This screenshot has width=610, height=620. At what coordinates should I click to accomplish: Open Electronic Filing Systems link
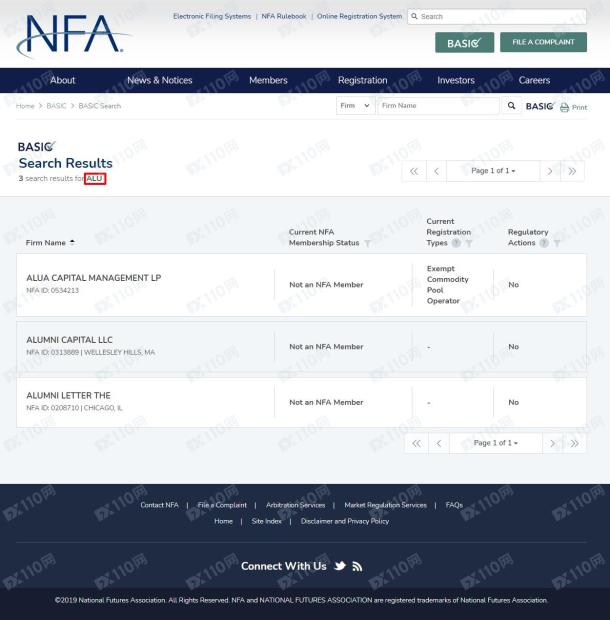click(212, 16)
